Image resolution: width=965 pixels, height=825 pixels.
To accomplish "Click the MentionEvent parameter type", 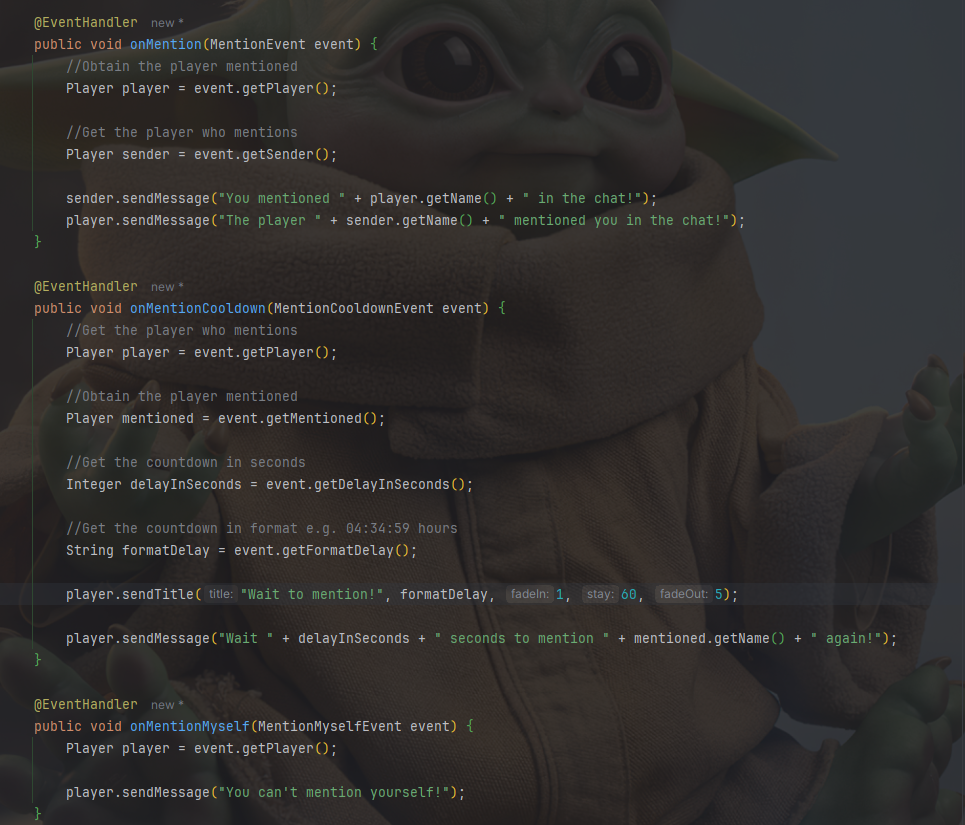I will [x=258, y=44].
